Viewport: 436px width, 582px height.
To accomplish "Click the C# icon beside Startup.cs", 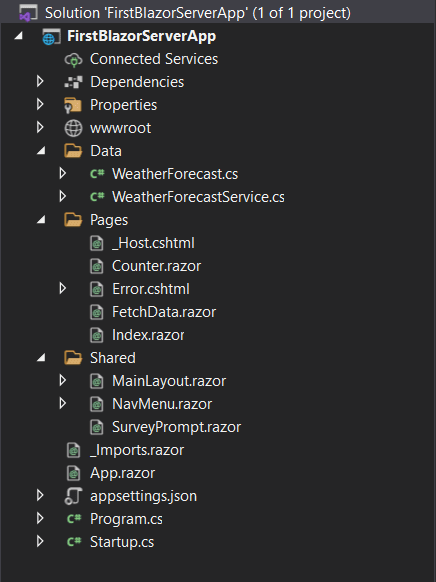I will click(74, 542).
